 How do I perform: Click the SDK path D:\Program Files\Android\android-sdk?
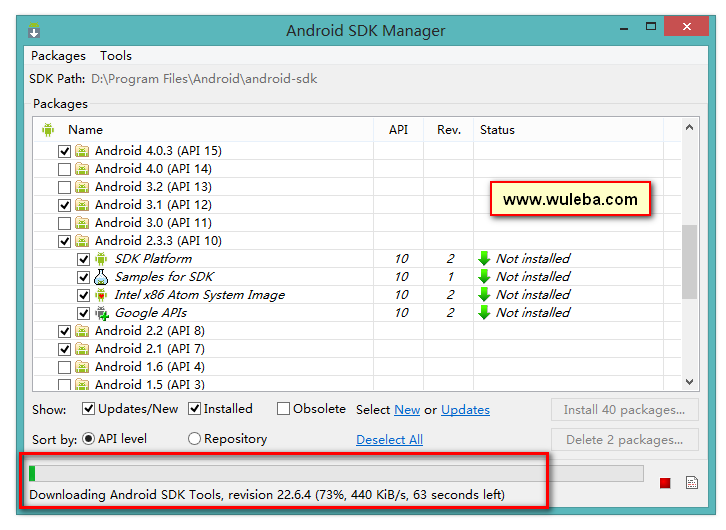204,79
